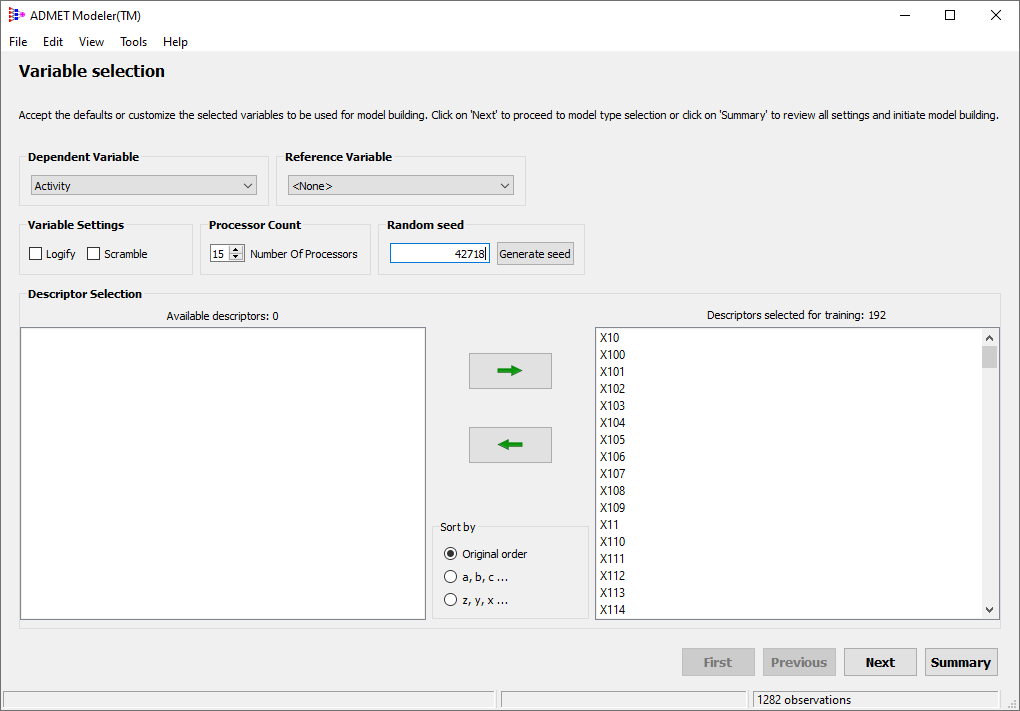Open the Edit menu

pyautogui.click(x=53, y=42)
